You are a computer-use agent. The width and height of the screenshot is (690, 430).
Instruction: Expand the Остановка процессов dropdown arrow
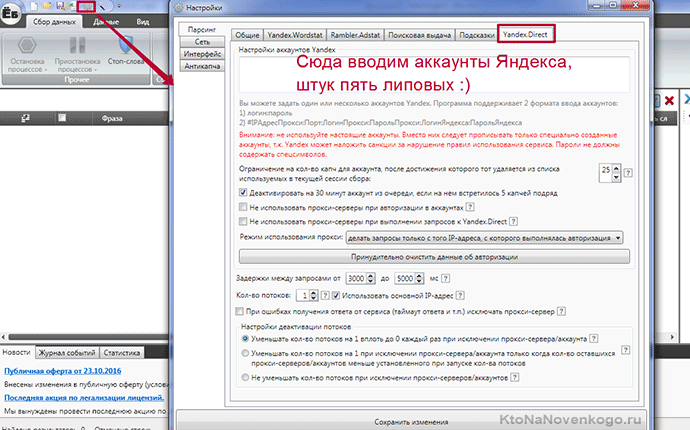[x=46, y=70]
